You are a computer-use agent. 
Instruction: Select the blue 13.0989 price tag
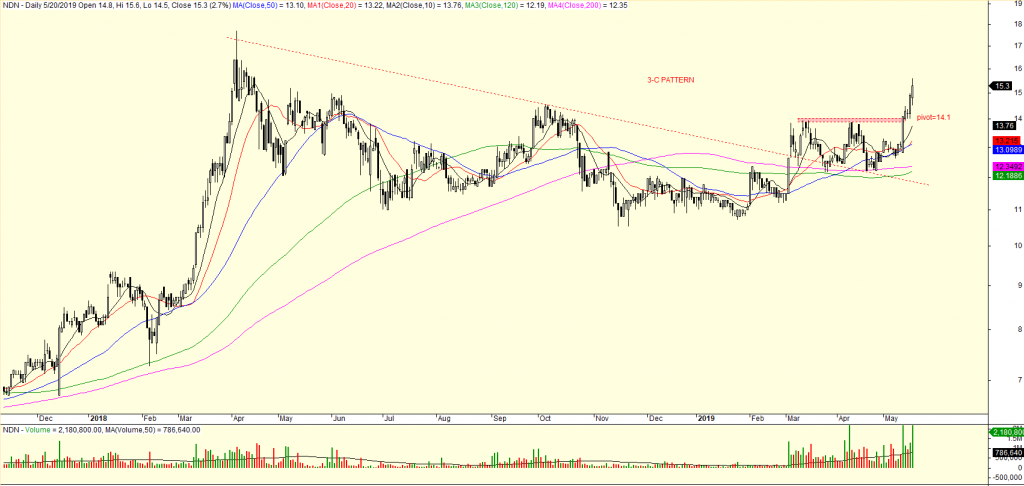pyautogui.click(x=1004, y=149)
